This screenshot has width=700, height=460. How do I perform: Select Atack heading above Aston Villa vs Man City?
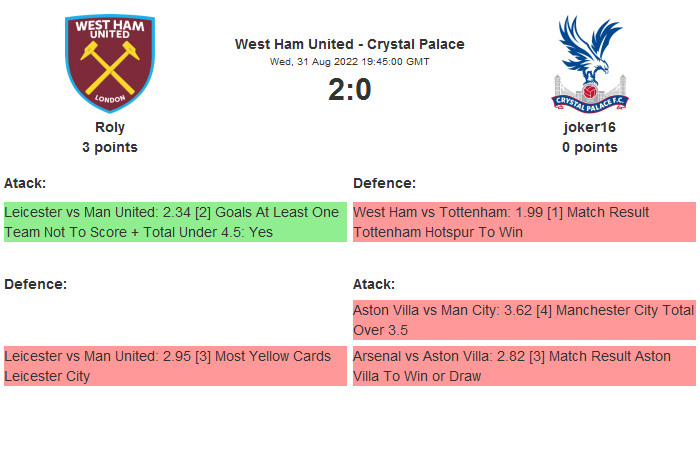point(374,284)
